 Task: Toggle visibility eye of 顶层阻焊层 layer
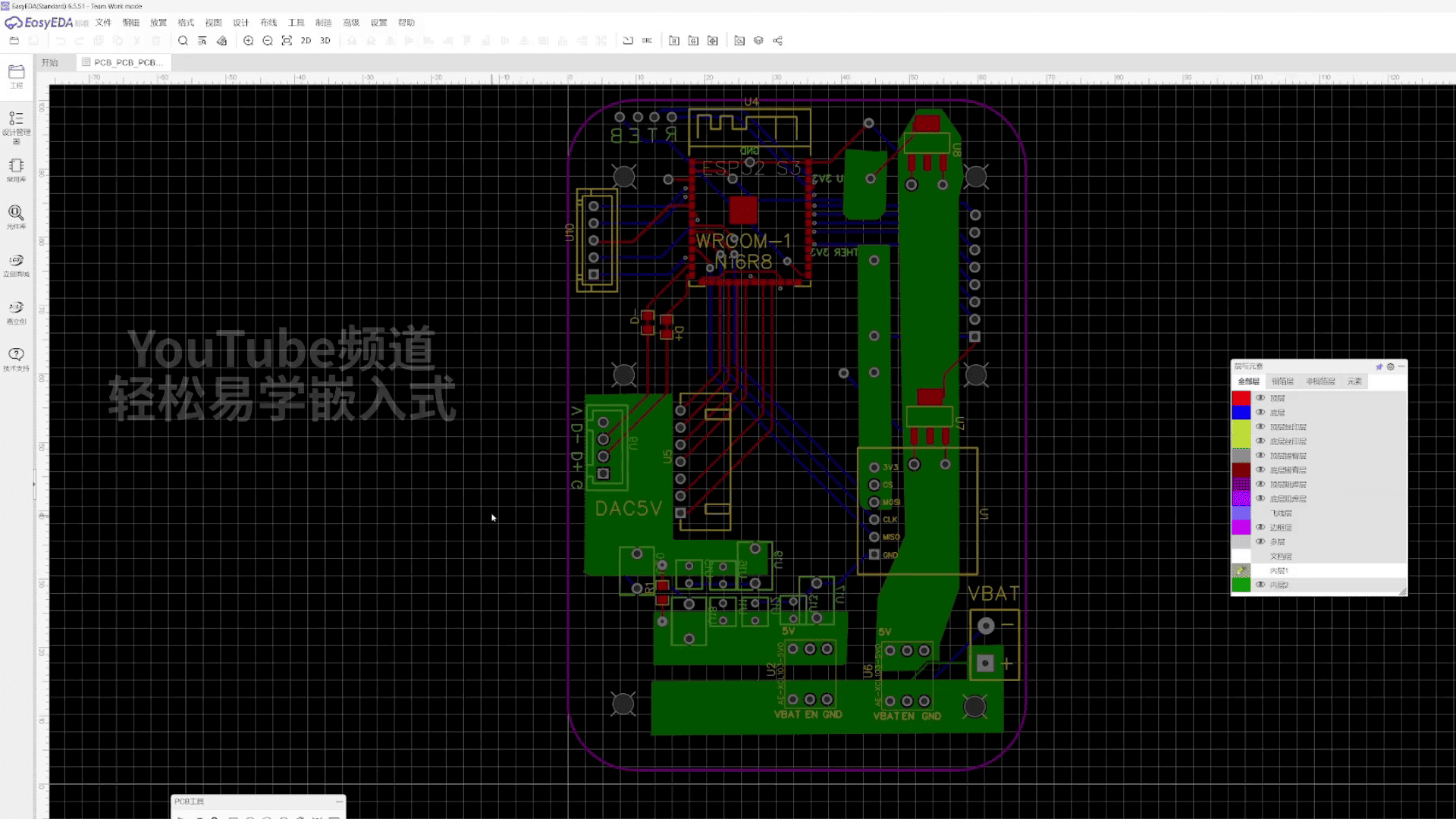coord(1260,485)
